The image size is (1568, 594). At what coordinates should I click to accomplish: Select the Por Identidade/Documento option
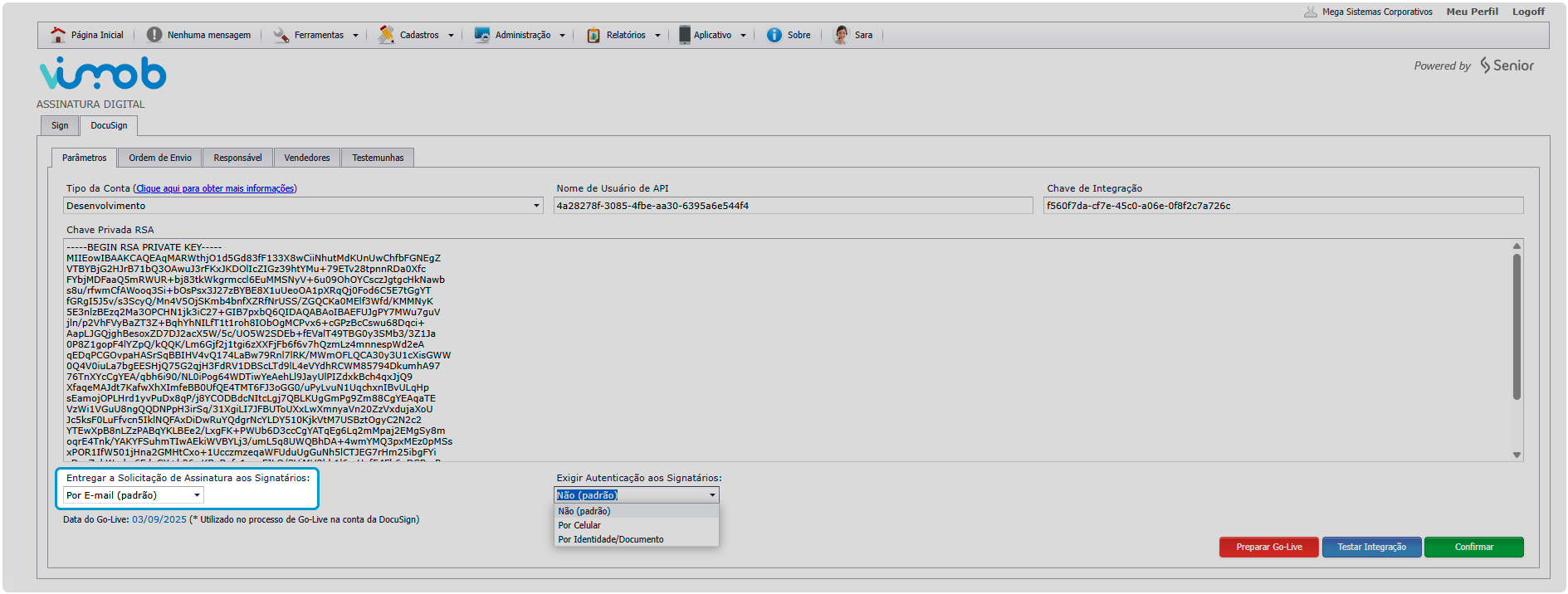636,539
